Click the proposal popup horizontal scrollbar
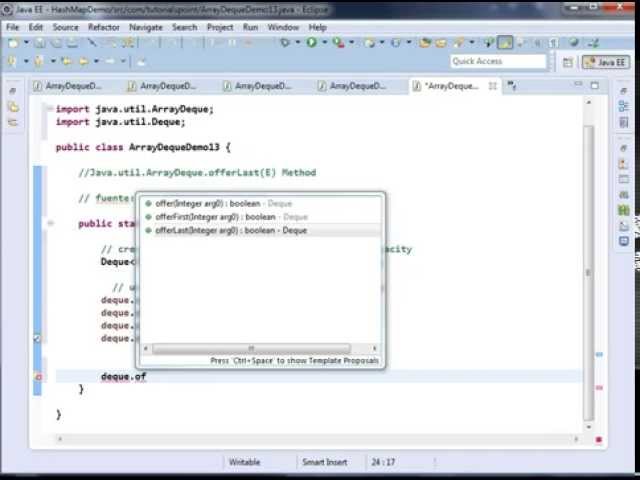 [251, 349]
